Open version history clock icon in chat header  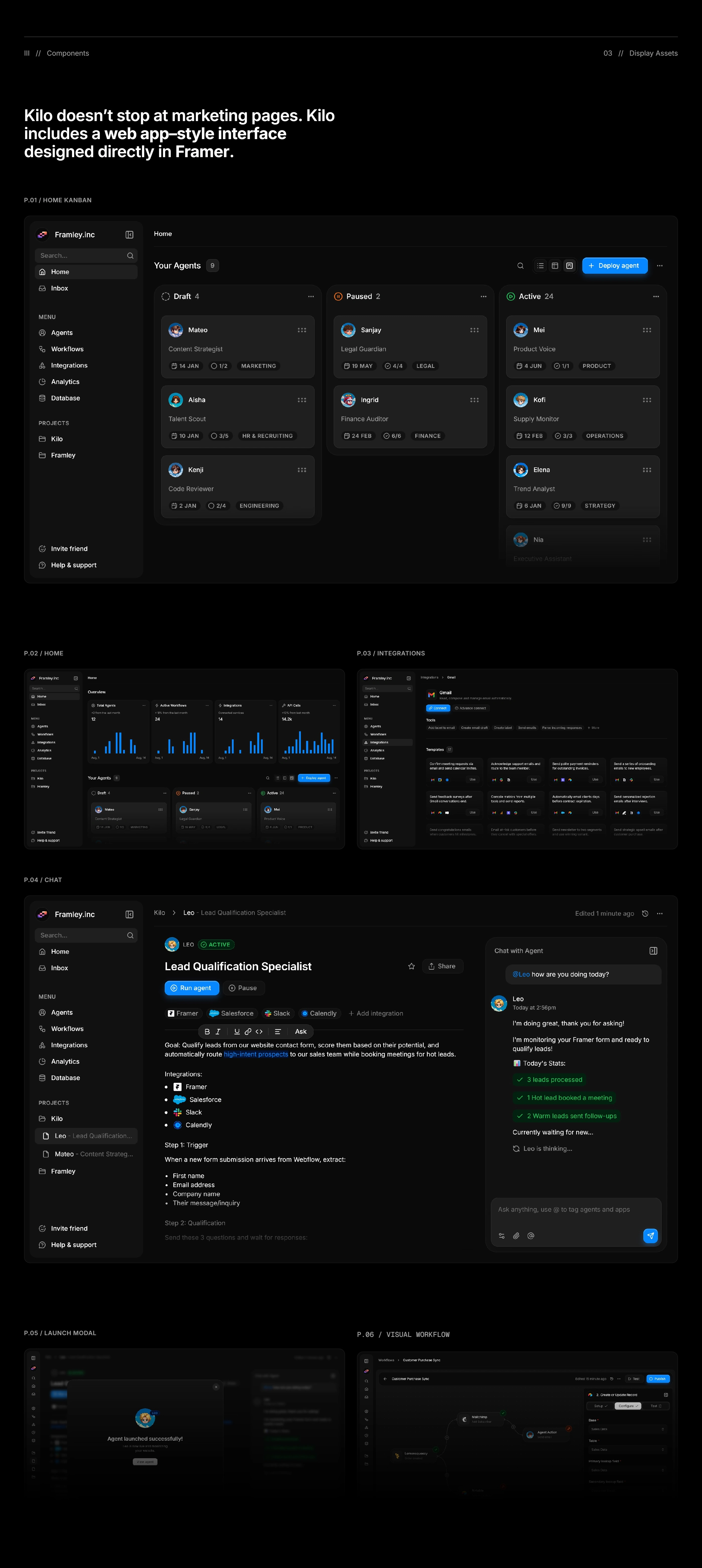pos(645,913)
